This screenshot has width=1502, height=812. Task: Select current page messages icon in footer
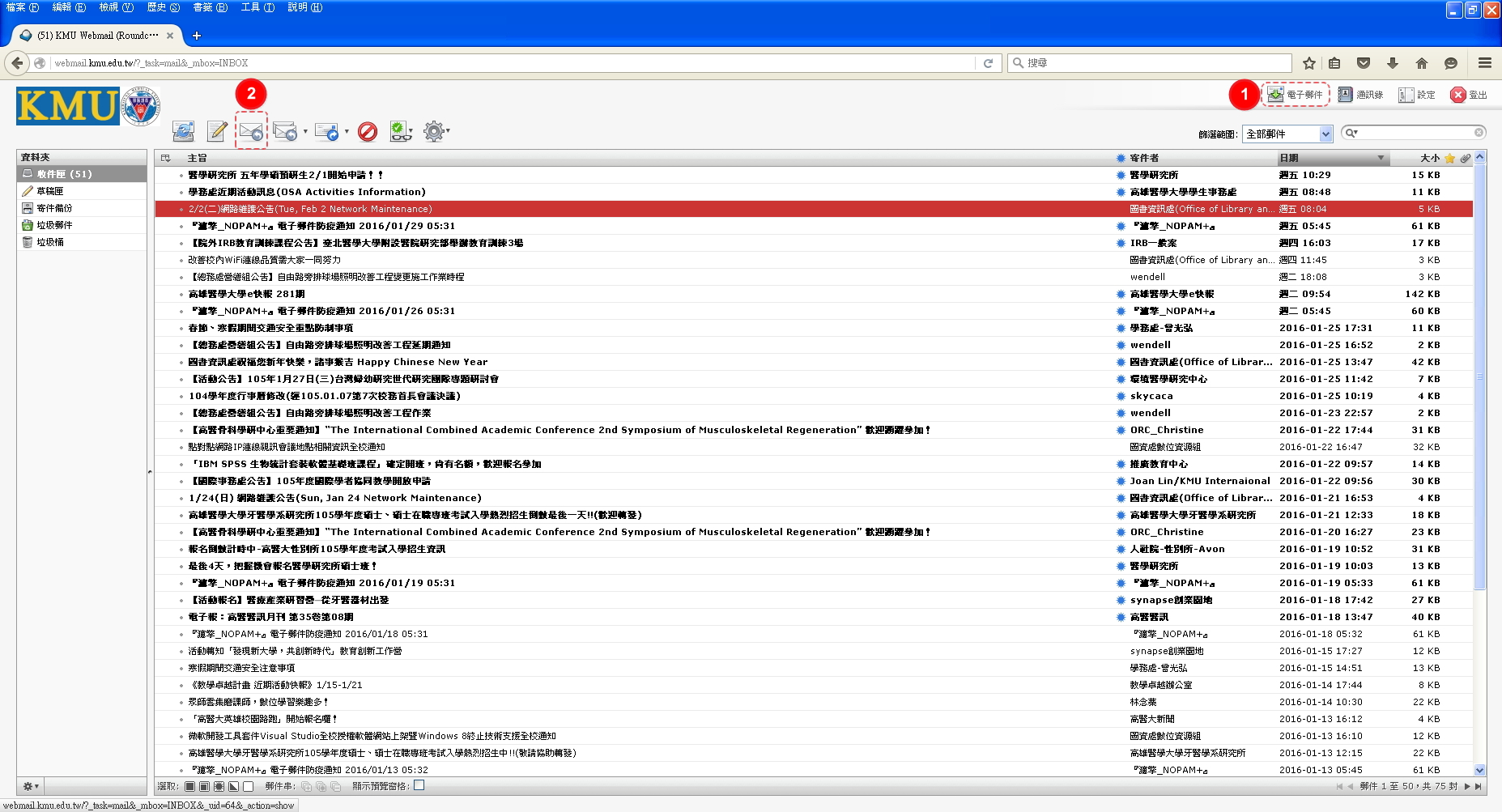click(204, 786)
